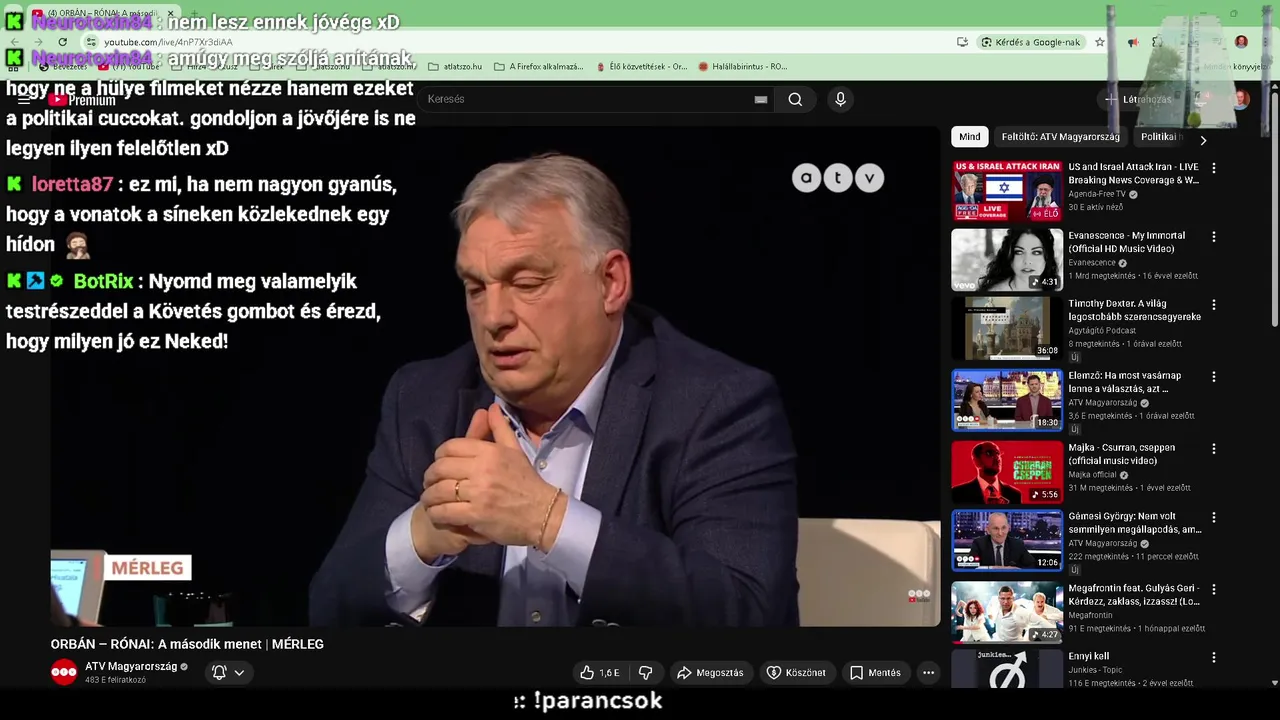1280x720 pixels.
Task: Open the Elemző: Ha most vasárnap video title
Action: [1124, 382]
